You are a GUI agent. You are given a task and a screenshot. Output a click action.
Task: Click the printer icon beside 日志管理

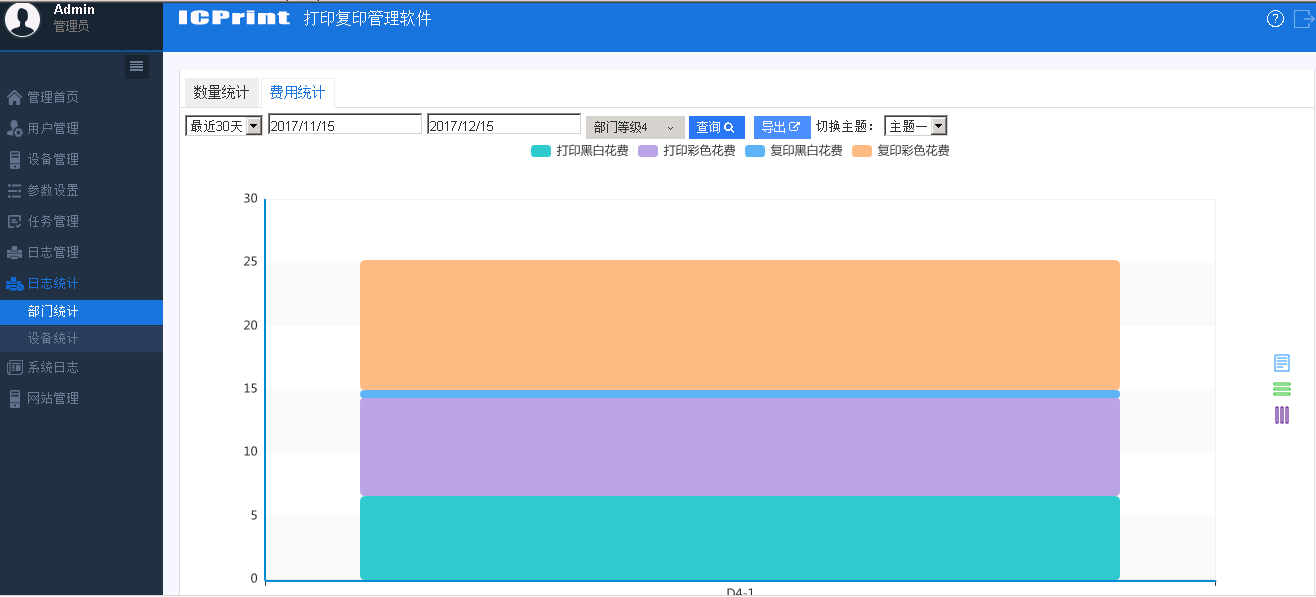click(x=14, y=252)
